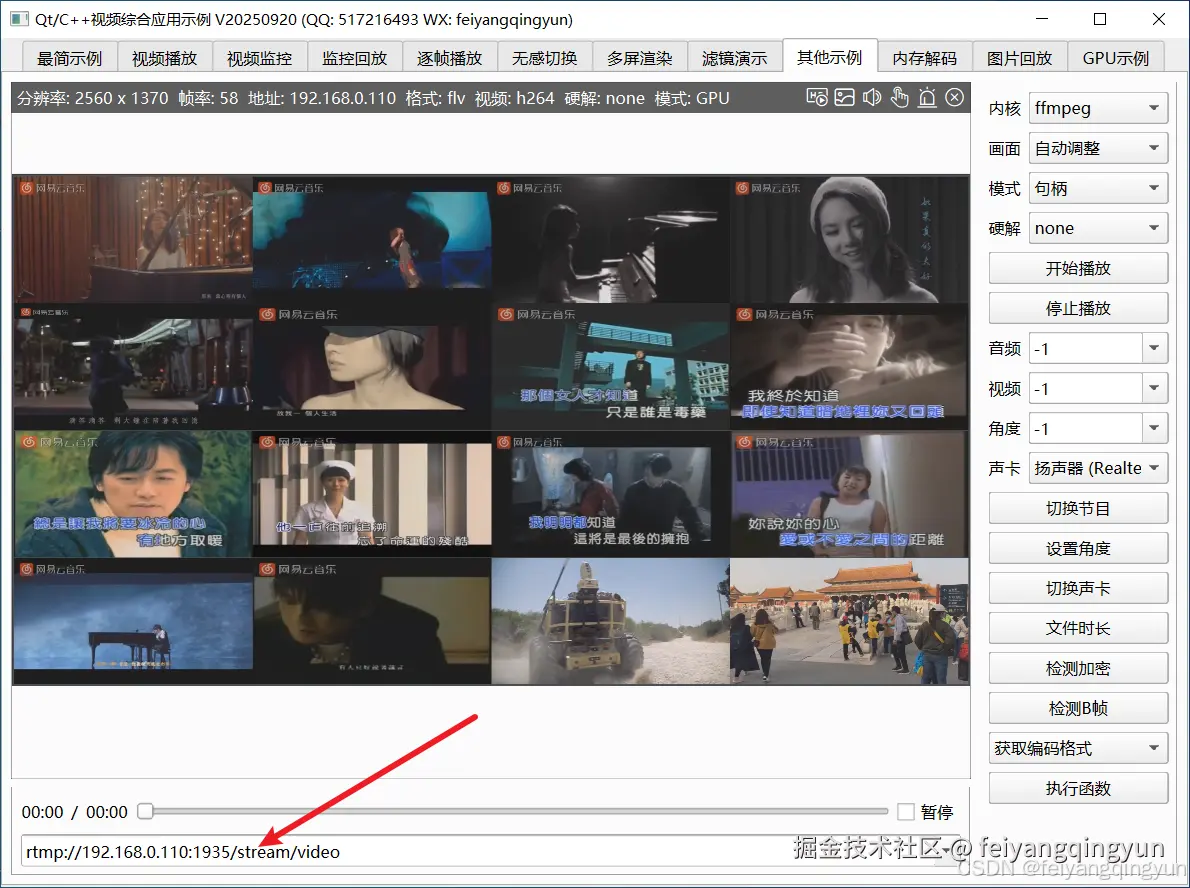Switch to the 视频监控 tab

pyautogui.click(x=260, y=58)
